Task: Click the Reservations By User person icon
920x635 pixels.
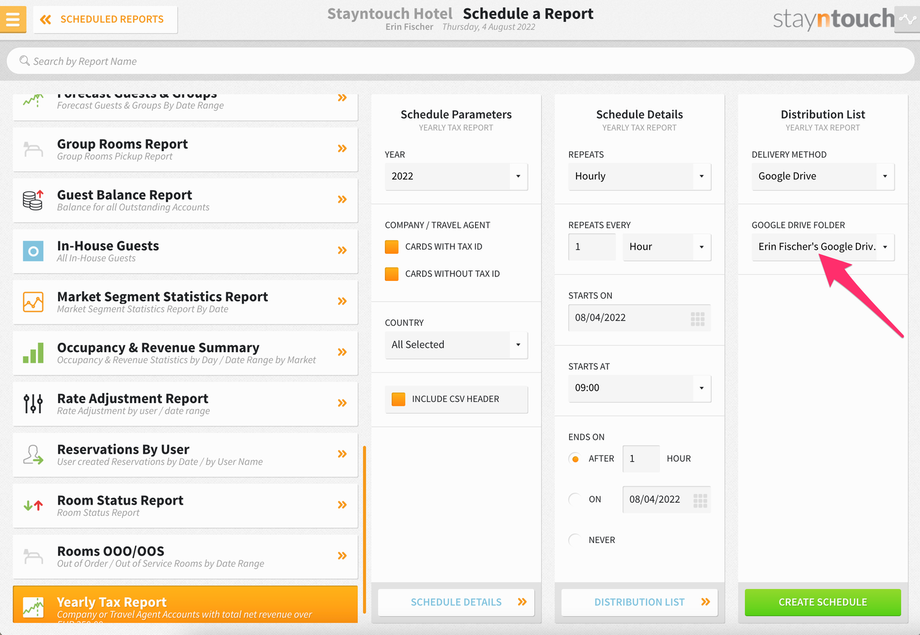Action: coord(33,455)
